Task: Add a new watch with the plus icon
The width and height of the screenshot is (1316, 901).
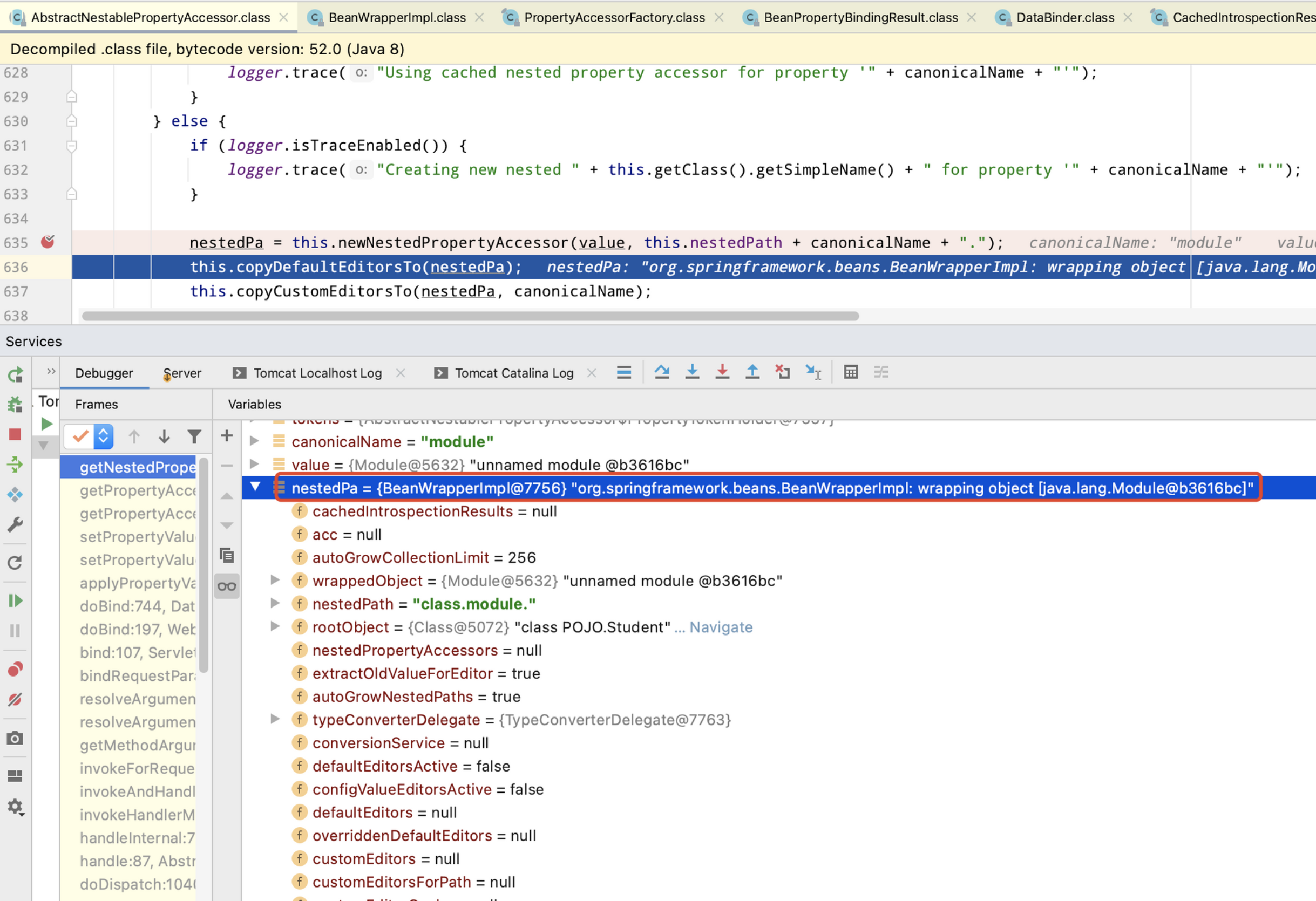Action: pyautogui.click(x=227, y=436)
